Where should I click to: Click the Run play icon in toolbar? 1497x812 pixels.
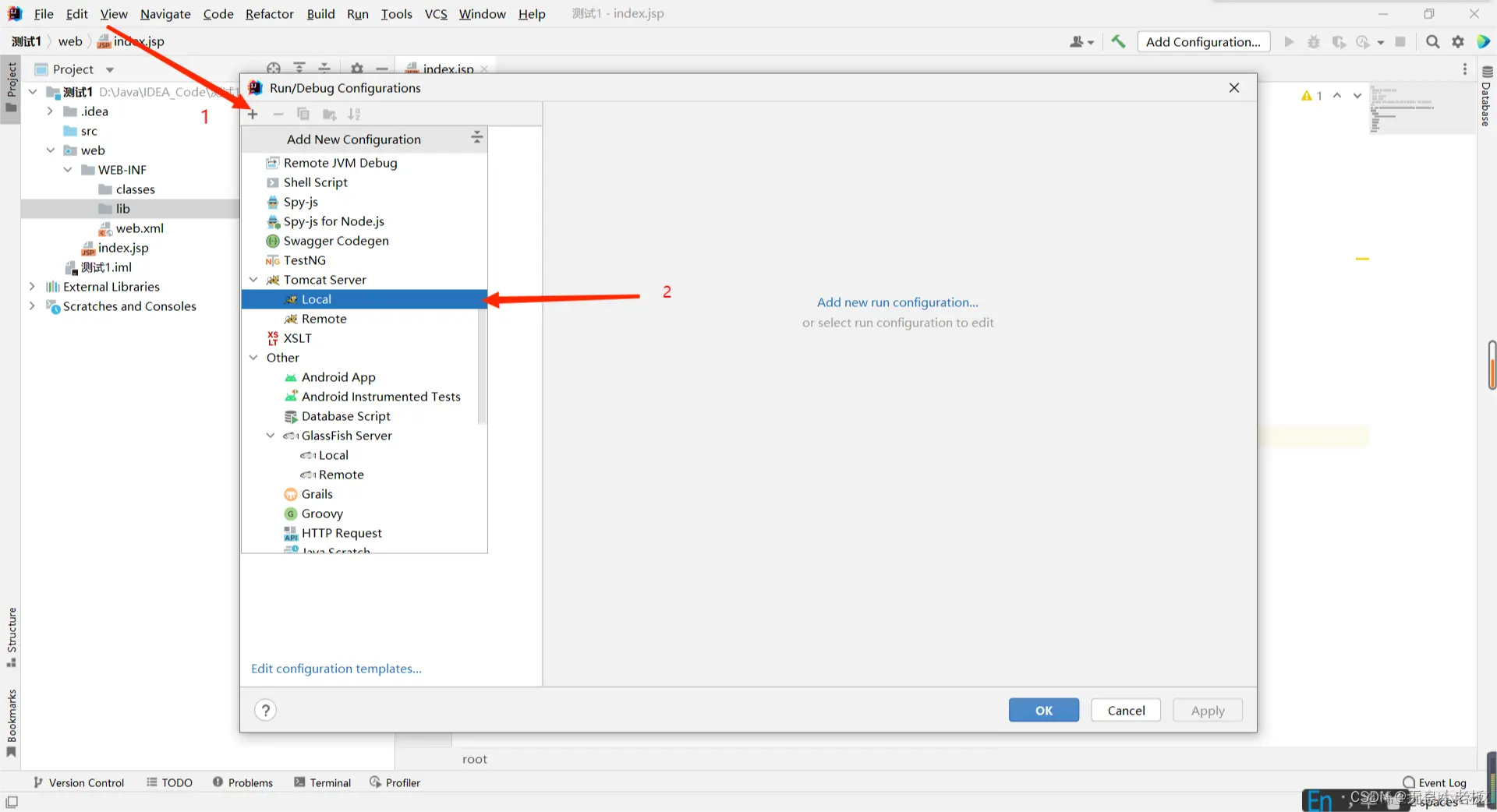tap(1289, 42)
